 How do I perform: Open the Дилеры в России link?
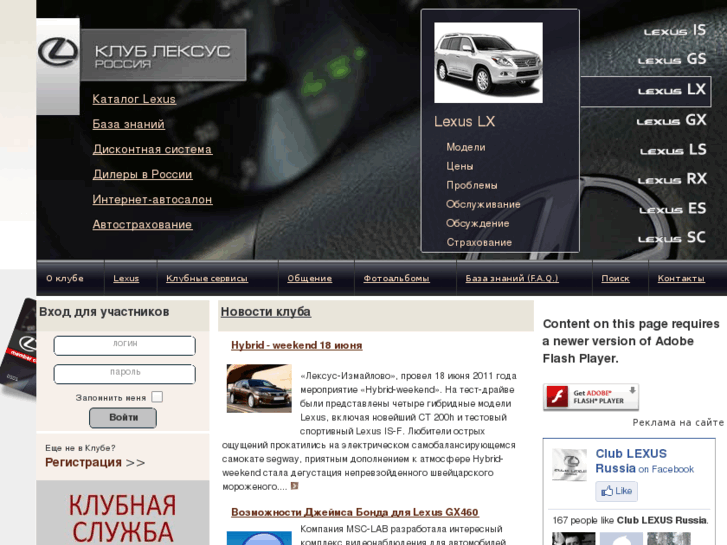[142, 174]
